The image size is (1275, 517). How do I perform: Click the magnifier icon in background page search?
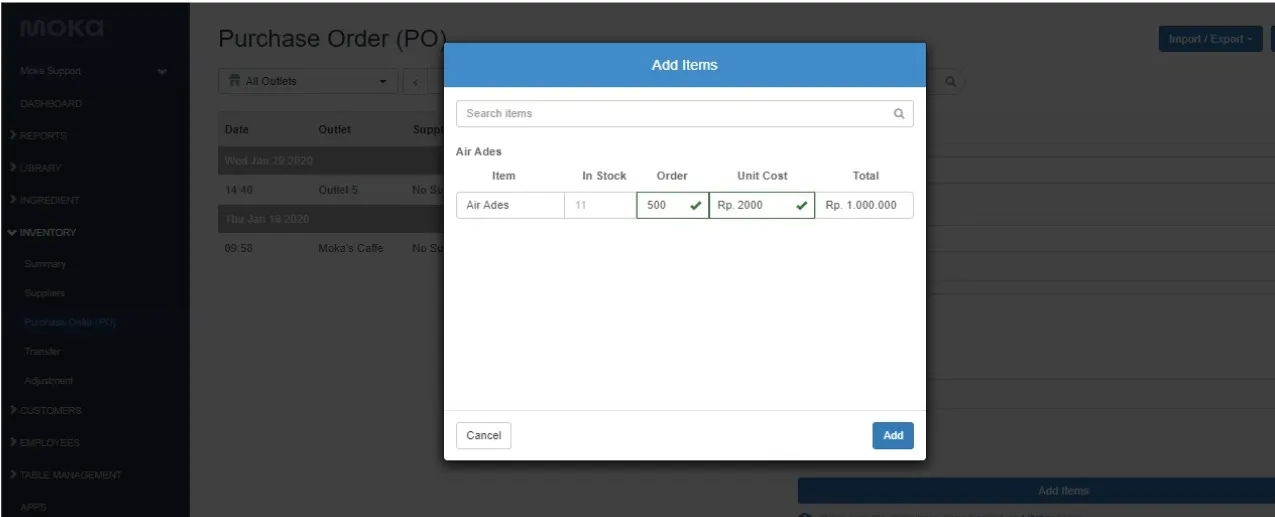[x=951, y=81]
